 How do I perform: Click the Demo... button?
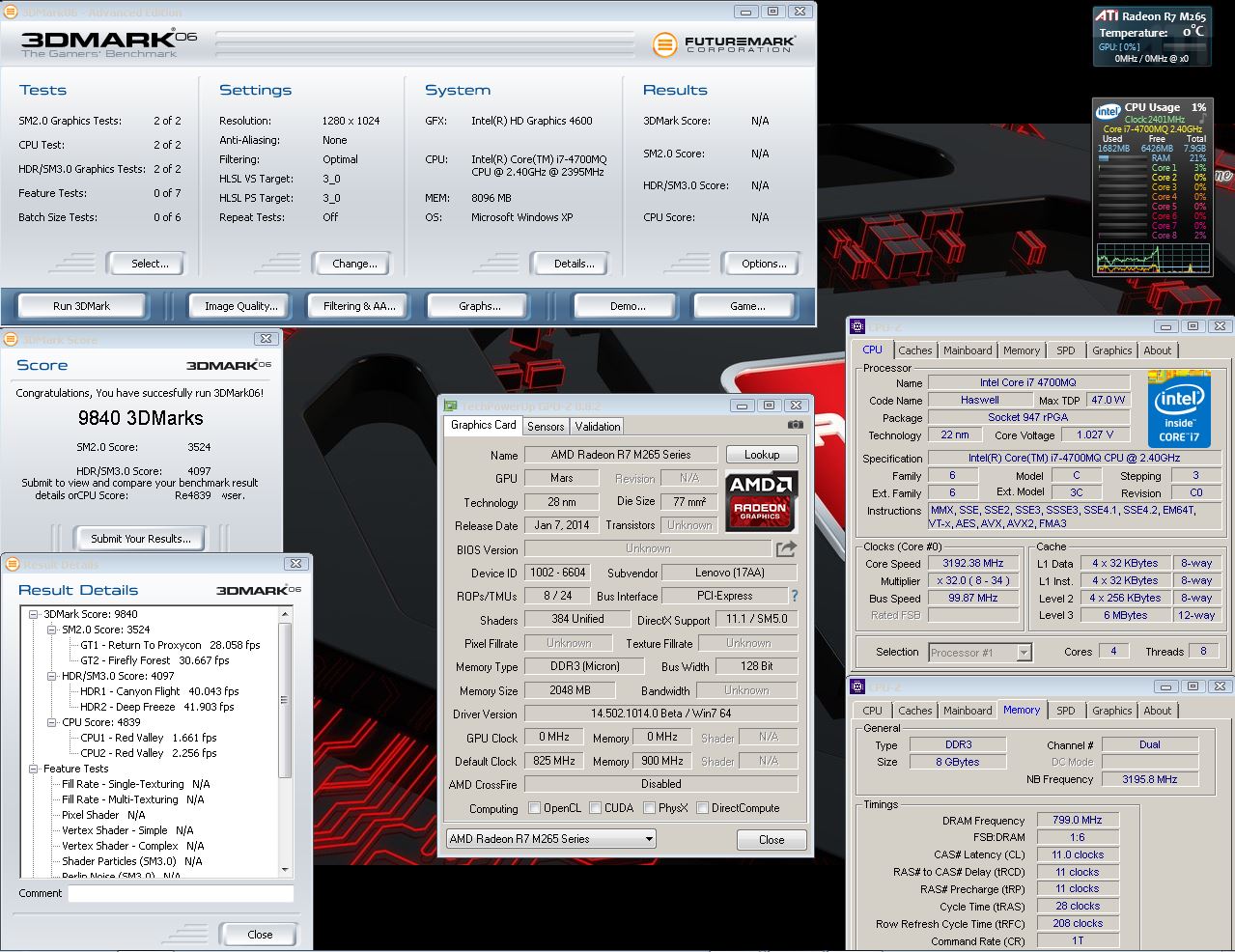pos(628,306)
